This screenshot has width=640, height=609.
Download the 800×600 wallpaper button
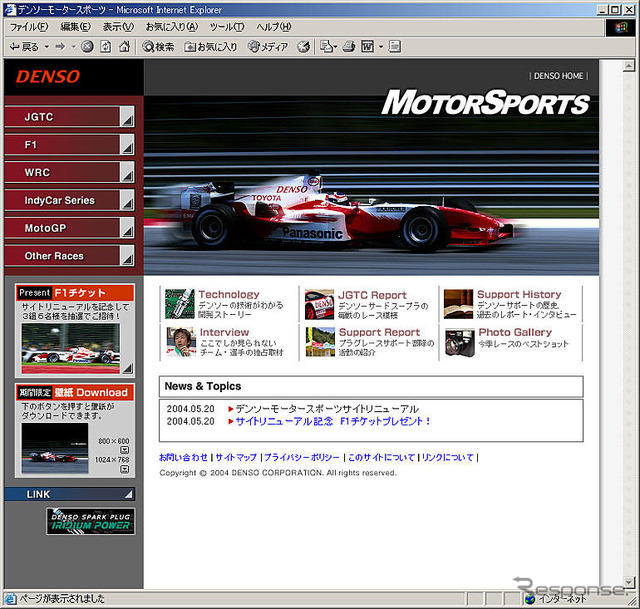tap(124, 450)
